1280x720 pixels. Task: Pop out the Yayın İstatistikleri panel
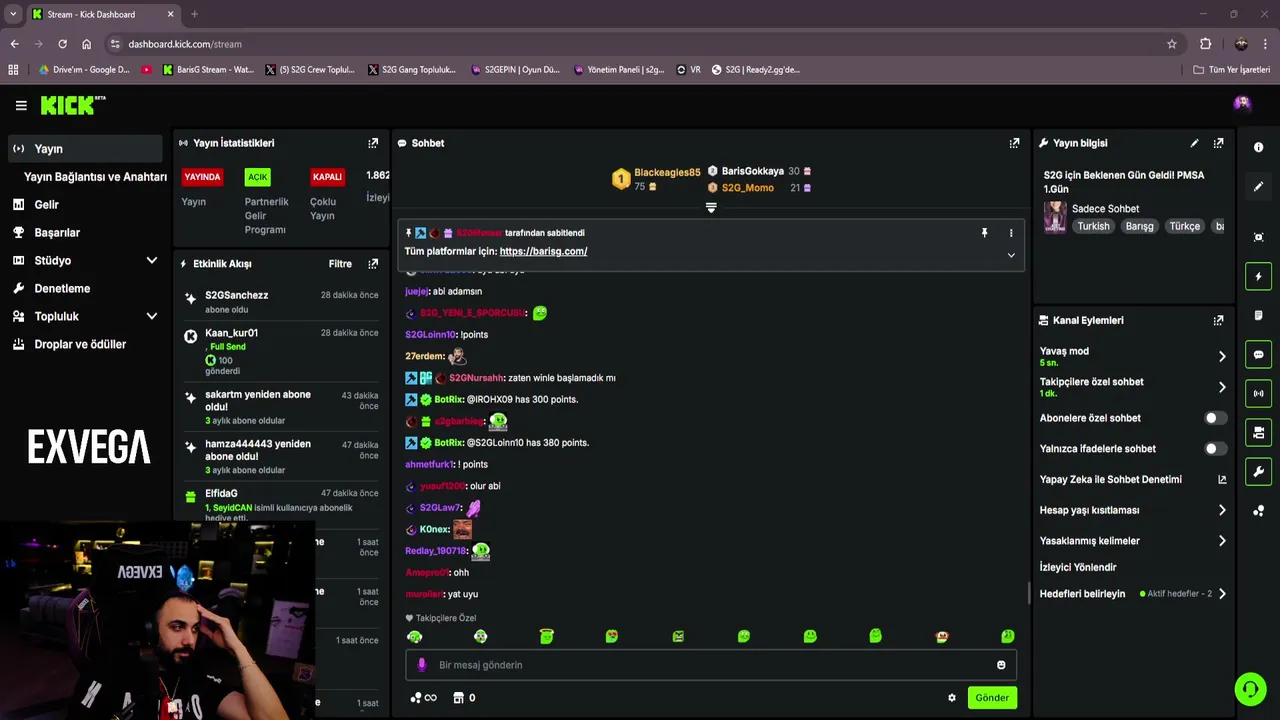[373, 143]
